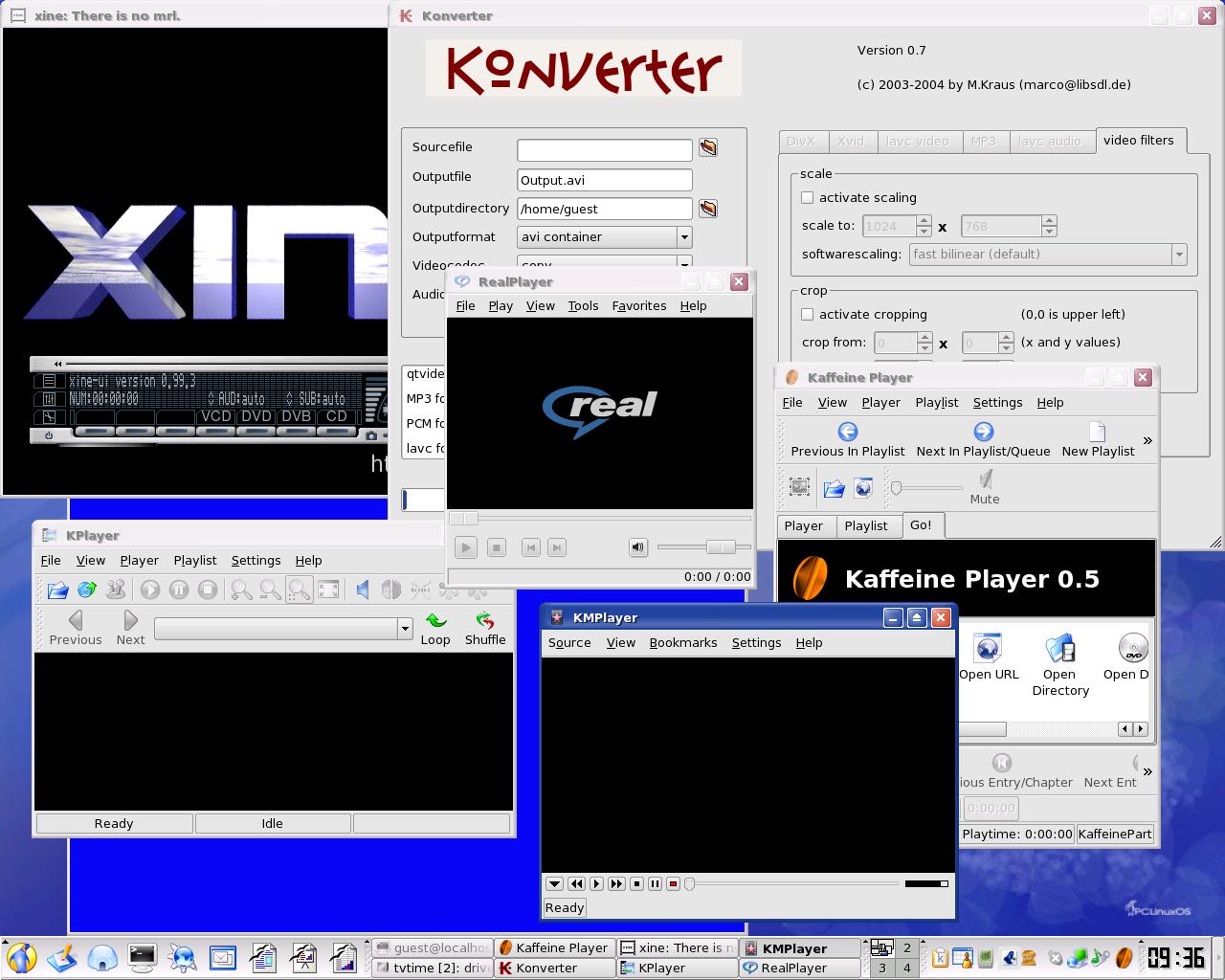Click the CD button on xine panel
This screenshot has width=1225, height=980.
point(336,416)
